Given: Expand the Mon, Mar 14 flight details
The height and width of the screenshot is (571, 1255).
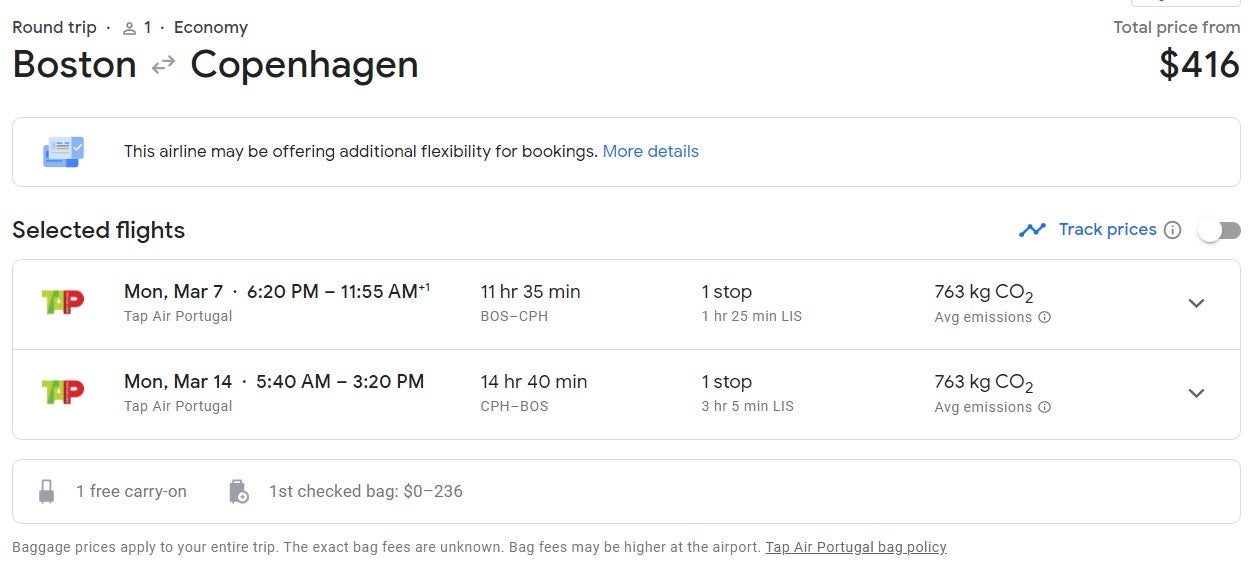Looking at the screenshot, I should point(1196,393).
